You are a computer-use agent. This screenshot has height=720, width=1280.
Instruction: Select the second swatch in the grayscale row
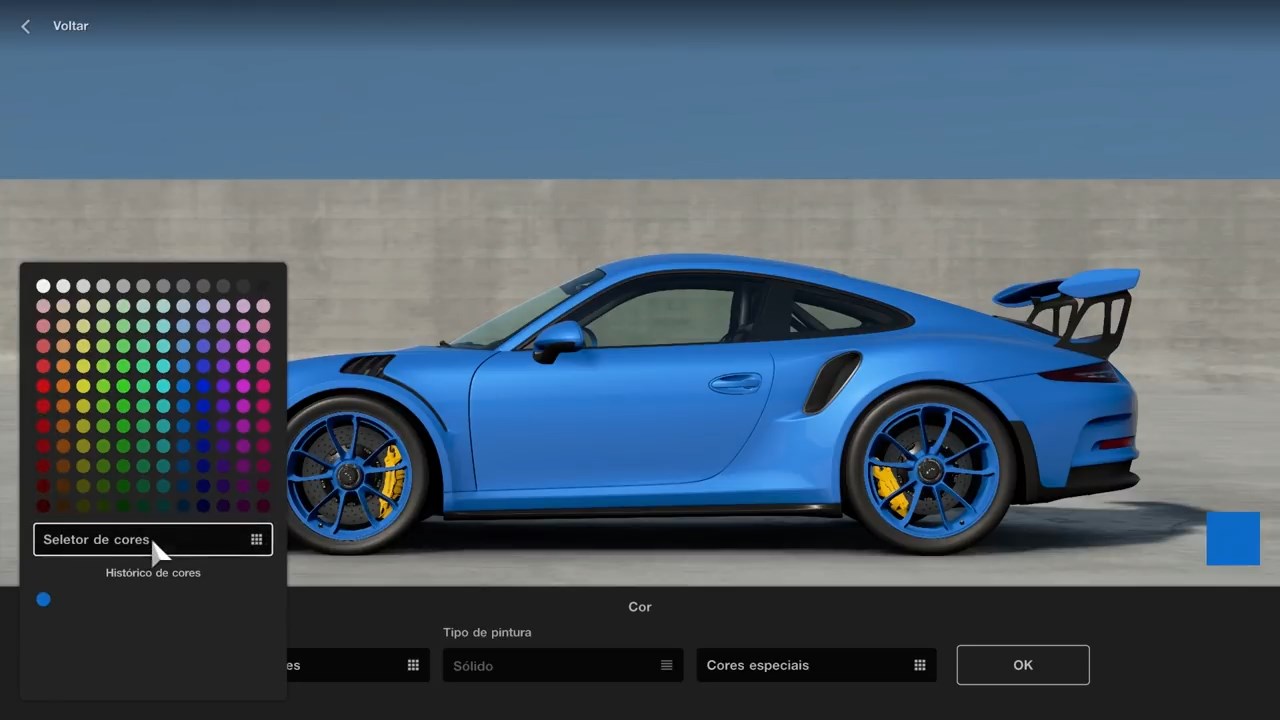(63, 286)
